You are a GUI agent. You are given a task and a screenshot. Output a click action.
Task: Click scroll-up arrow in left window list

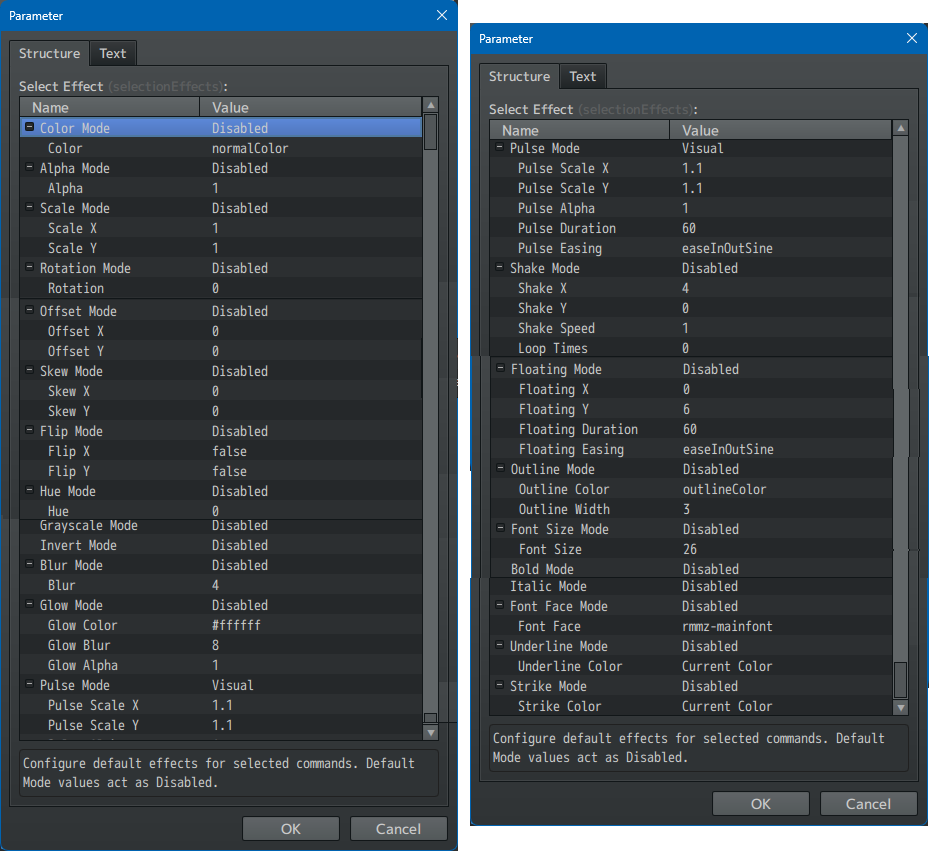pos(431,105)
